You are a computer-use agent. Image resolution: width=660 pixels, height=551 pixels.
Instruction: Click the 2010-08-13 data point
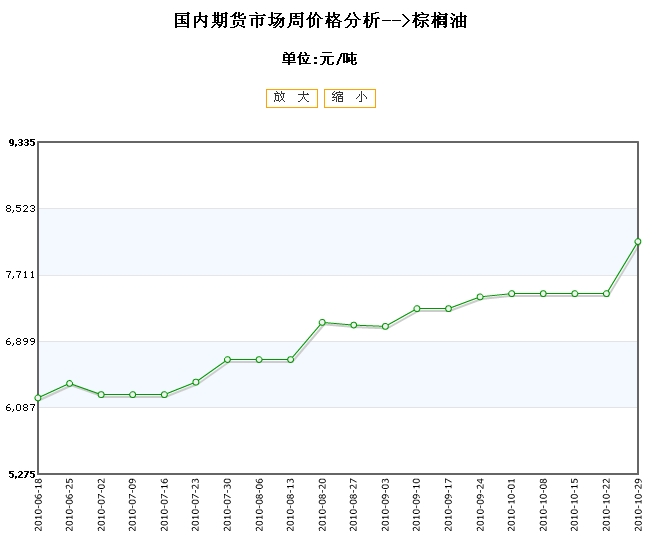(290, 359)
